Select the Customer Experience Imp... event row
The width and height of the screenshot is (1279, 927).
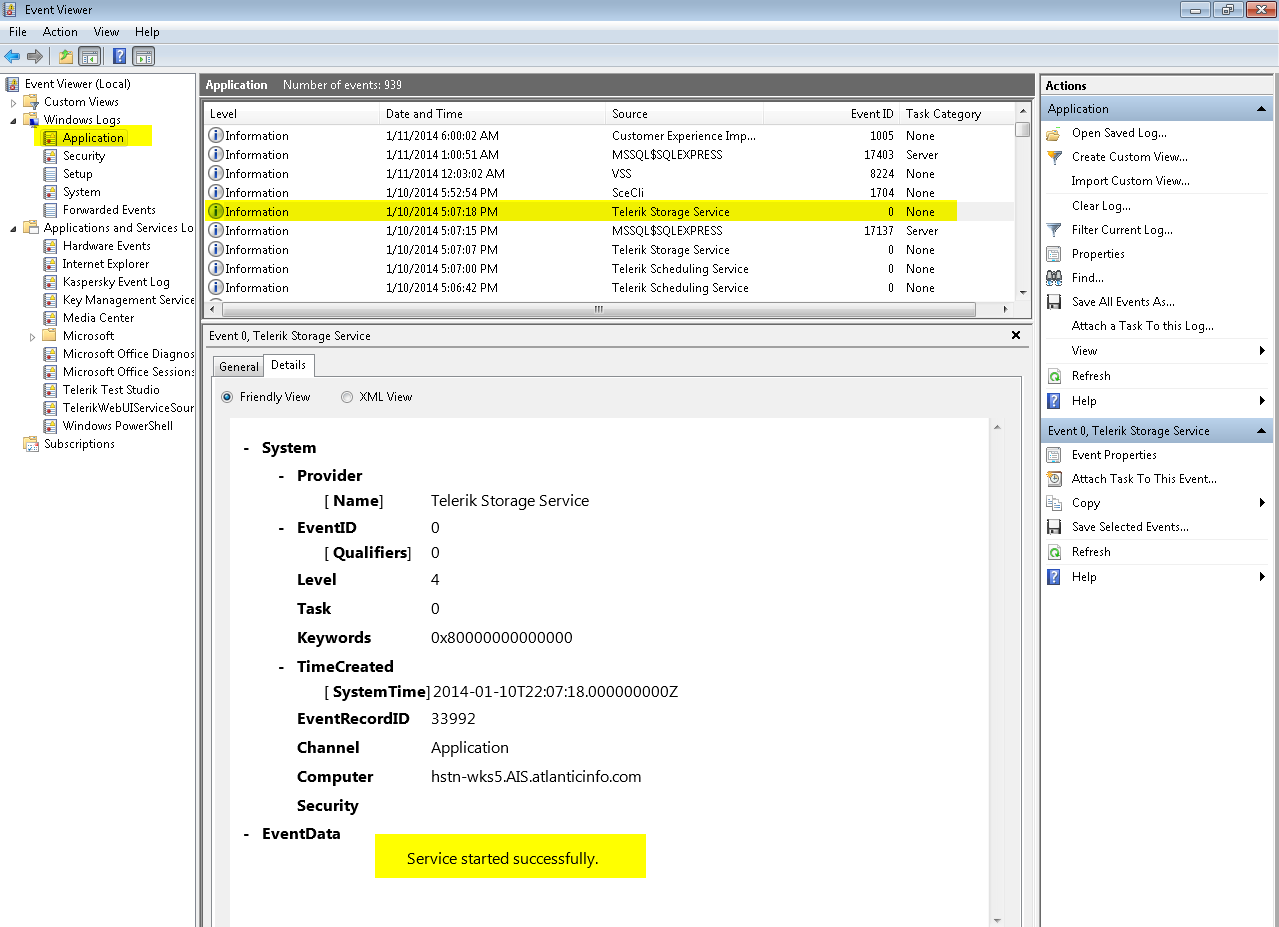tap(609, 136)
